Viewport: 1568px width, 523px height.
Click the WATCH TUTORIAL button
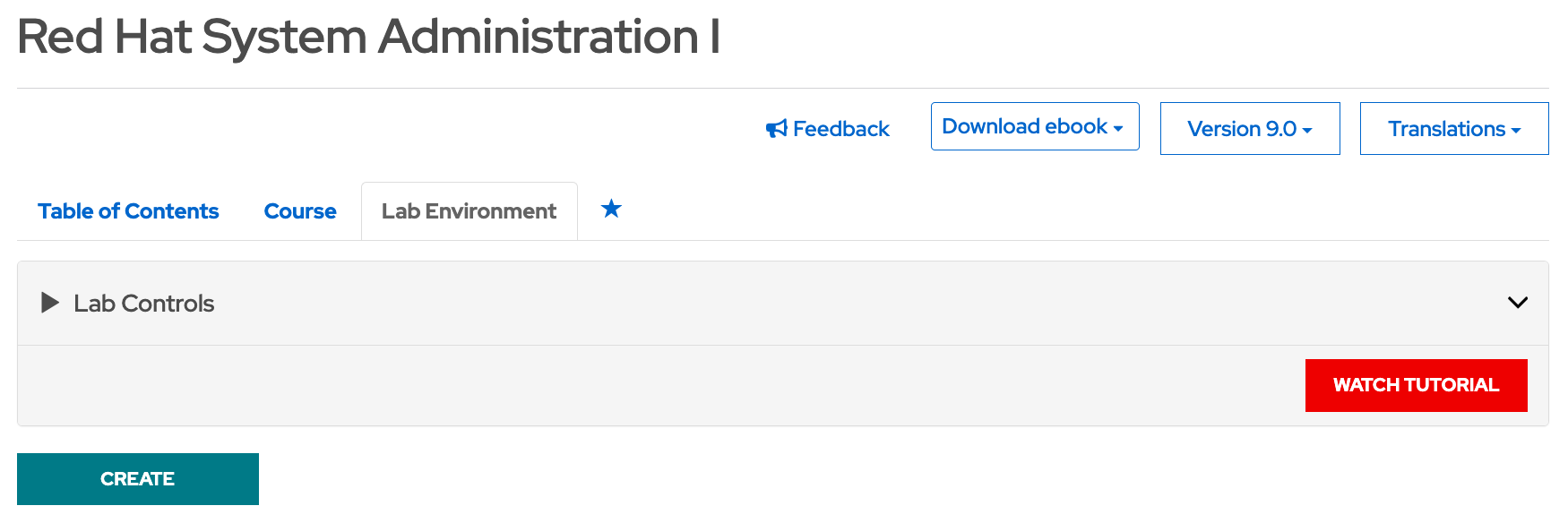(1416, 385)
